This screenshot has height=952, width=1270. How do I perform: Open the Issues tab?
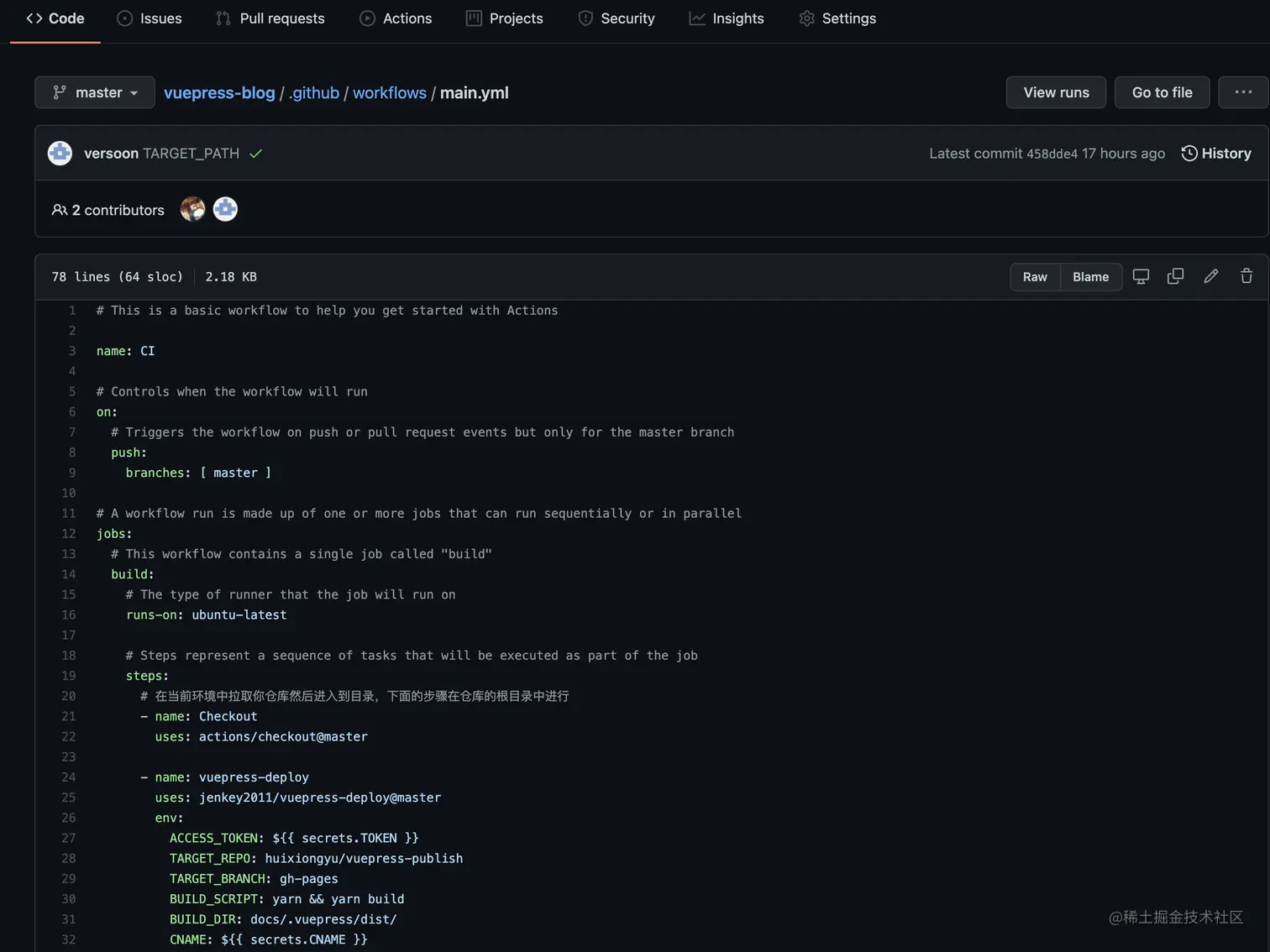coord(150,18)
